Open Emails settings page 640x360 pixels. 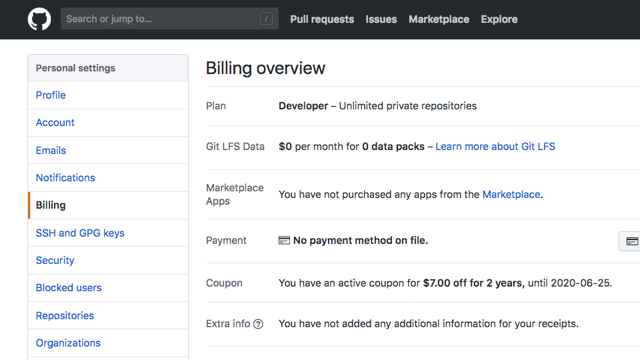click(x=108, y=150)
